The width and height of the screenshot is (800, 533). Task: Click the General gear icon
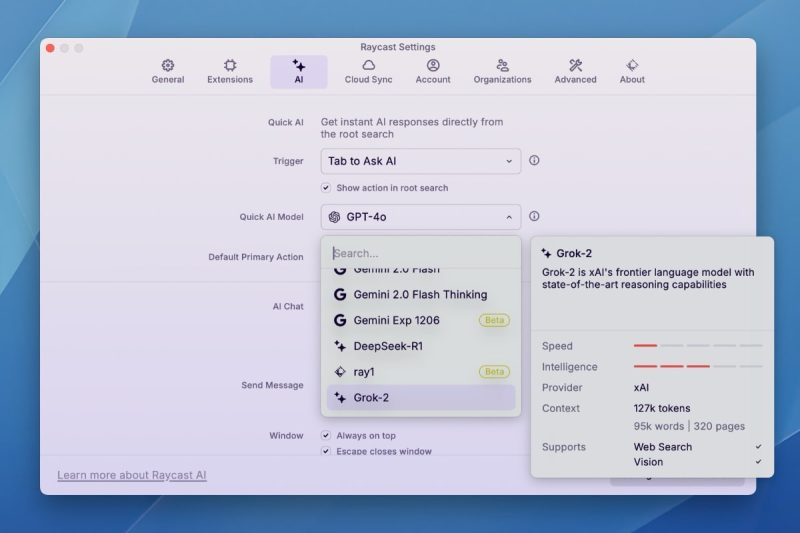coord(168,65)
